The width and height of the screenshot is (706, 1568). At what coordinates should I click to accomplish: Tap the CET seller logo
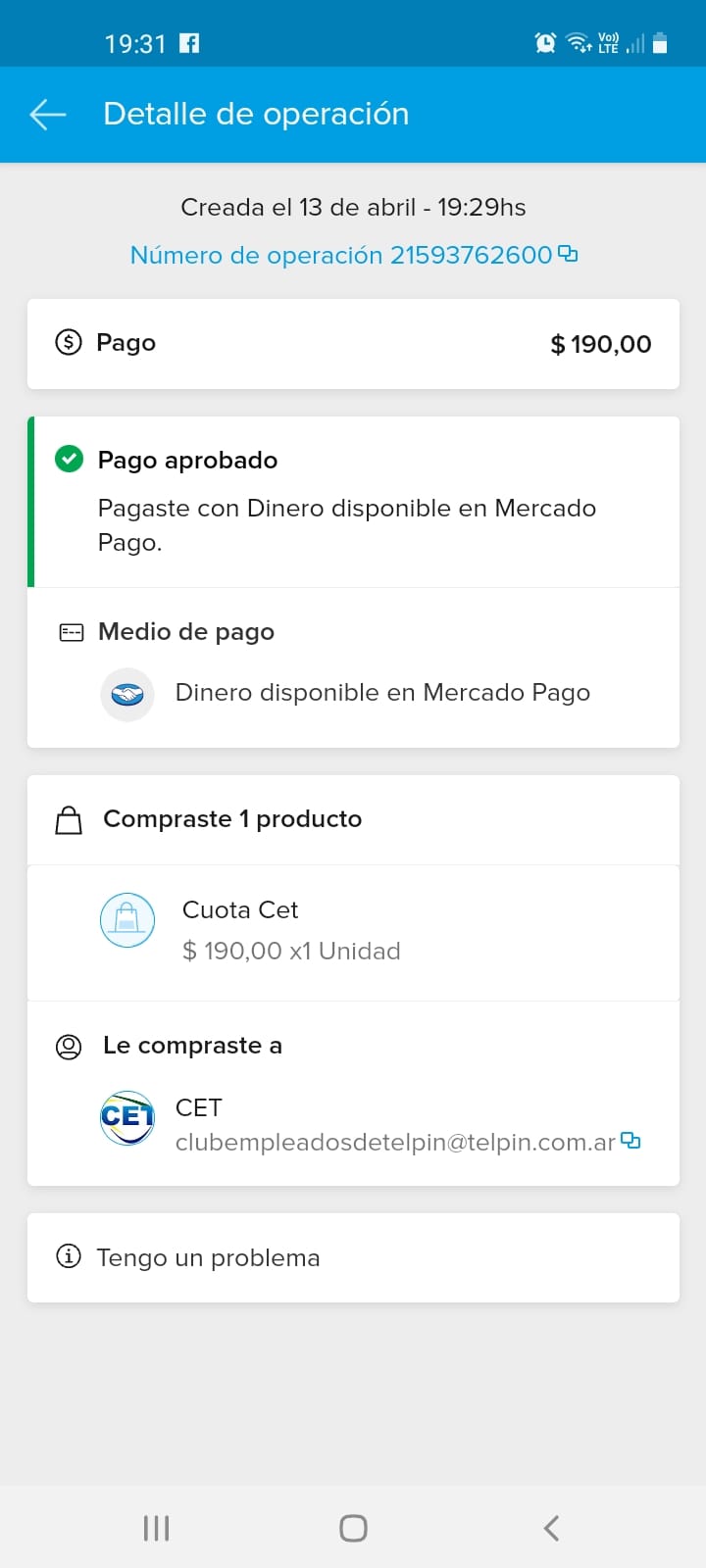[127, 1118]
